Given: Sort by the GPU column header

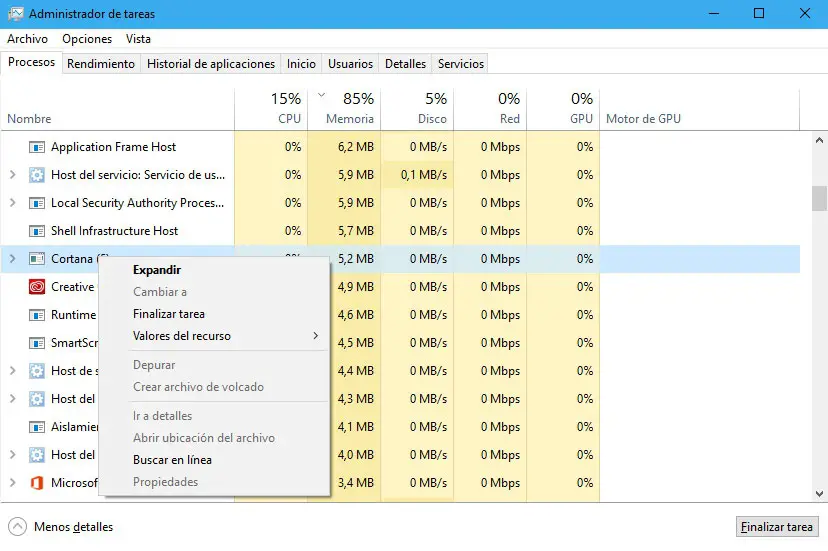Looking at the screenshot, I should tap(562, 109).
